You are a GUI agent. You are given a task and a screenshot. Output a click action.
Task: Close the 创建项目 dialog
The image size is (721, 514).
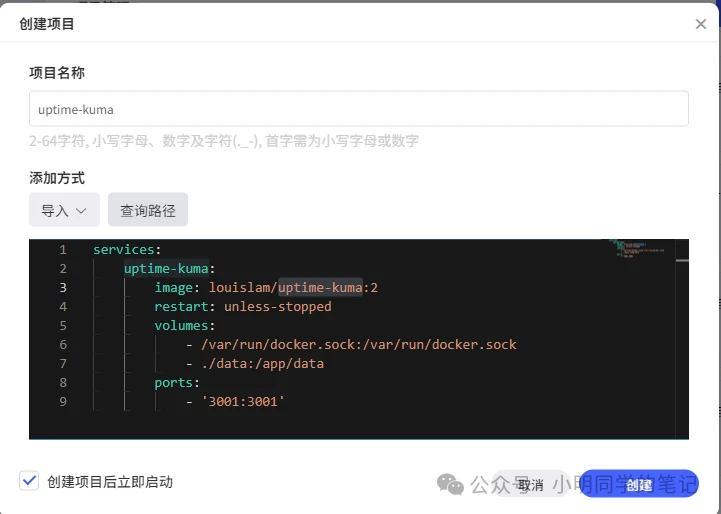[700, 24]
